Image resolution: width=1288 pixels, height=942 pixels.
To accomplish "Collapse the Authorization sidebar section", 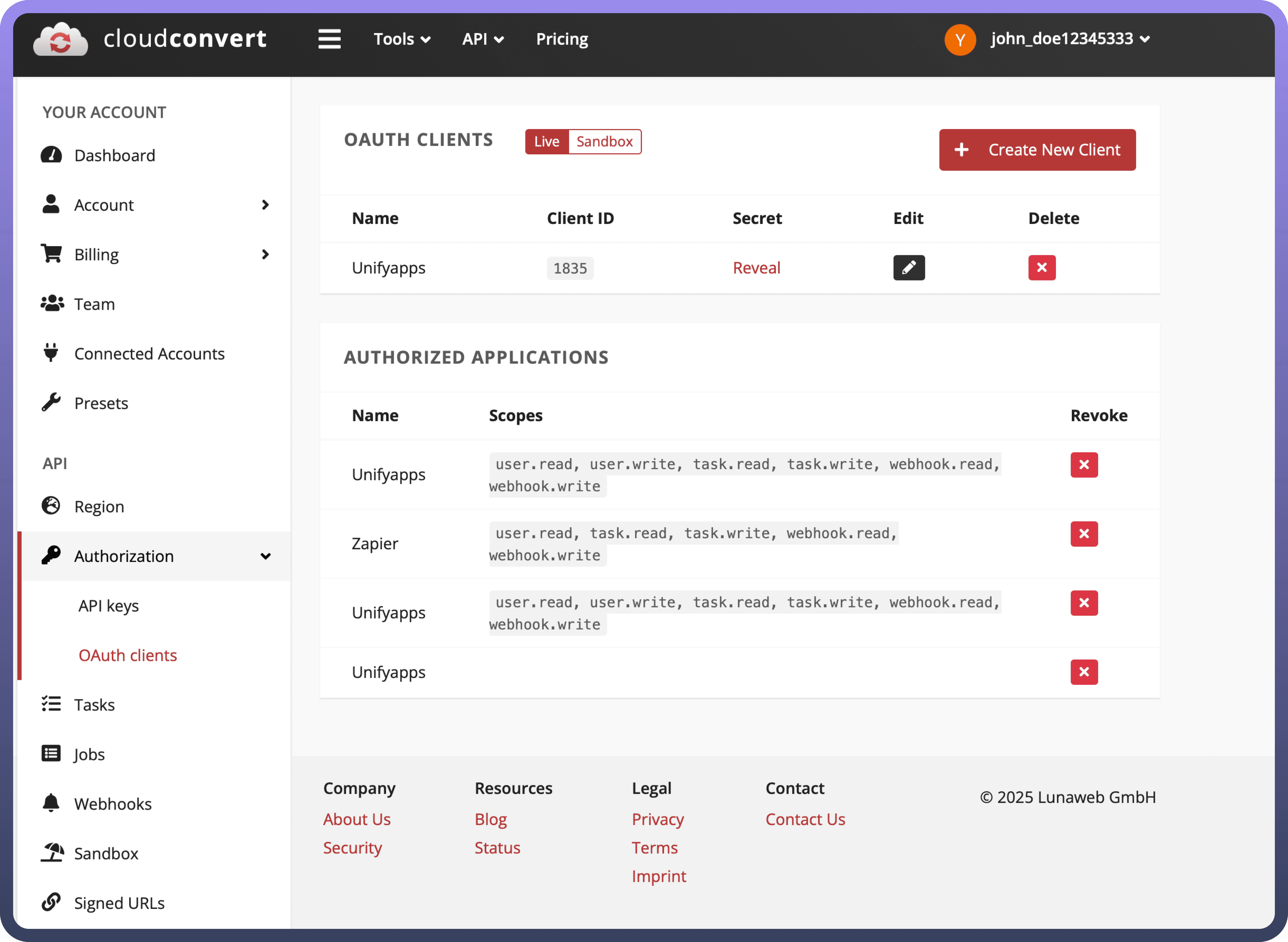I will 265,556.
